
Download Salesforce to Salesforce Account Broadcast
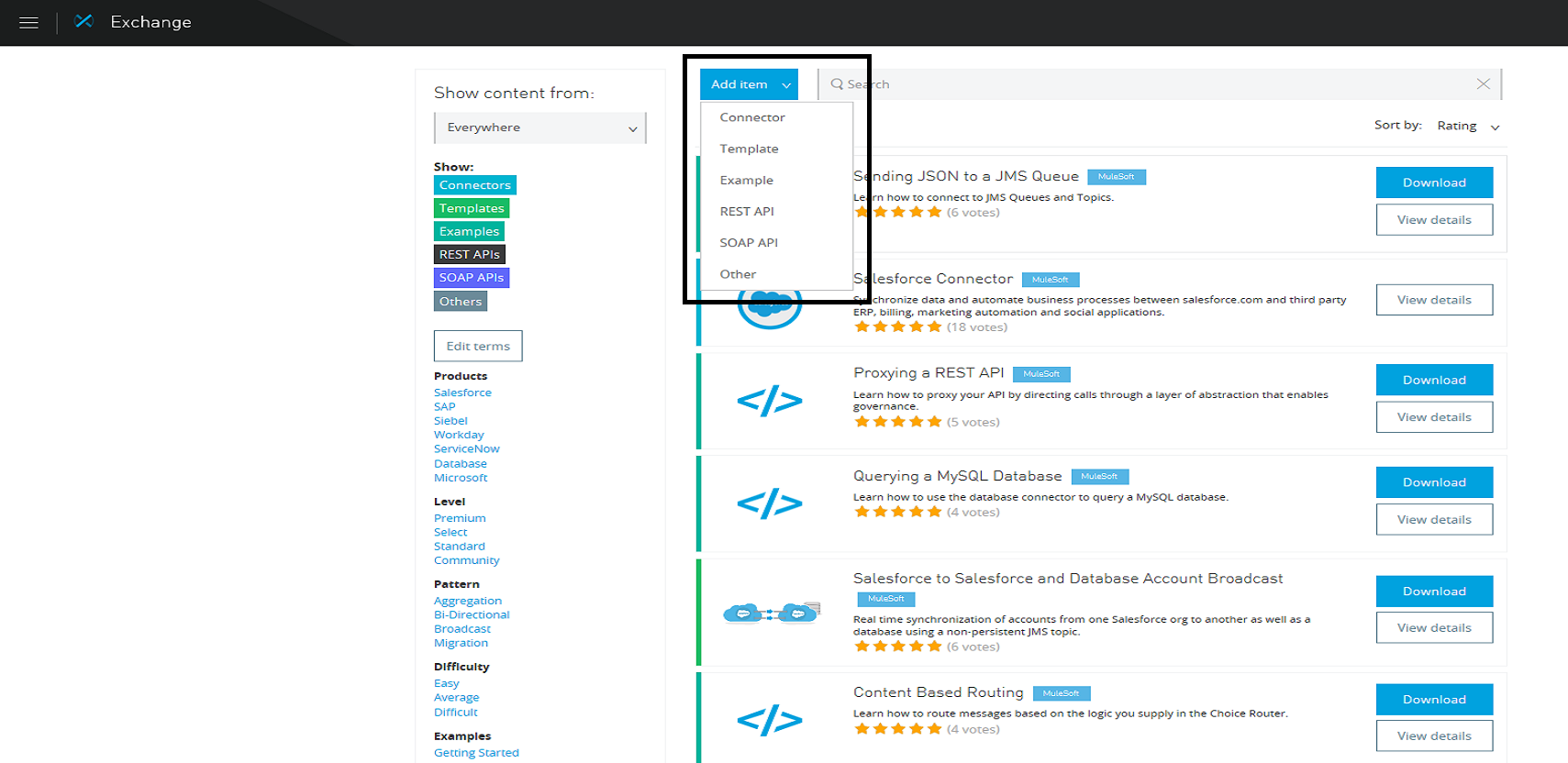(x=1434, y=592)
